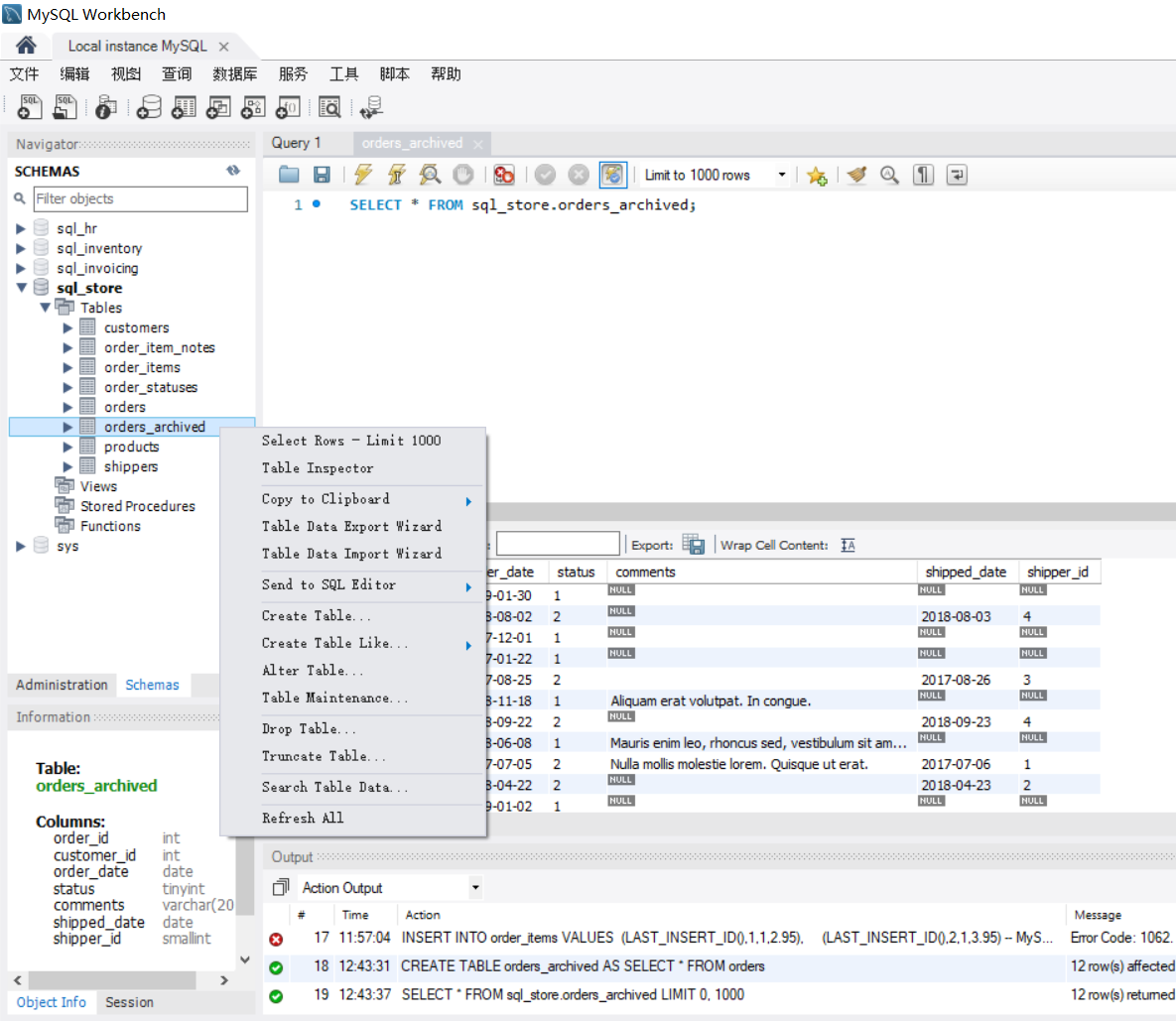The width and height of the screenshot is (1176, 1021).
Task: Open the 数据库 menu
Action: click(x=235, y=73)
